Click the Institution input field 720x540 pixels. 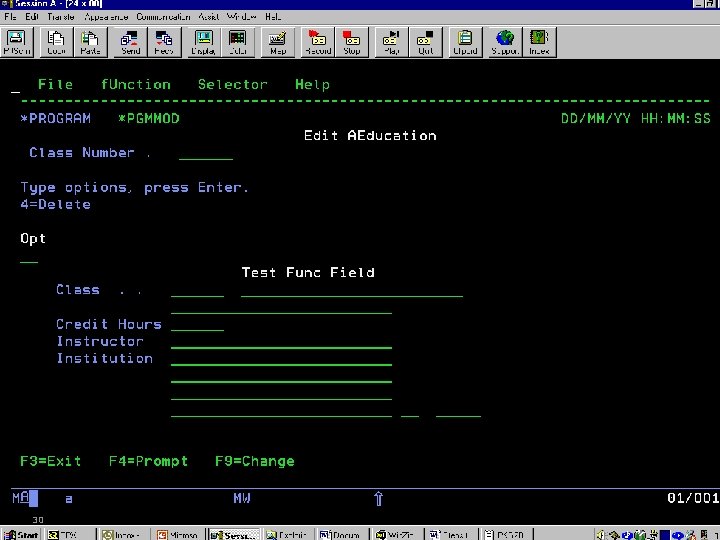281,359
